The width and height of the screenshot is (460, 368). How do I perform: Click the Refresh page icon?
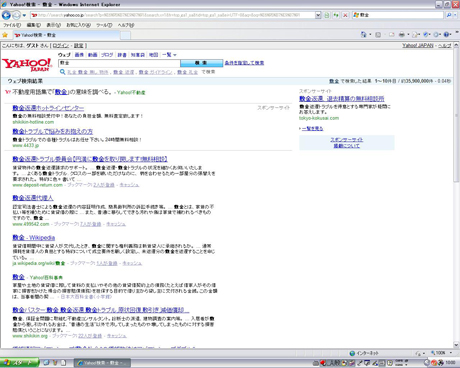[x=336, y=15]
